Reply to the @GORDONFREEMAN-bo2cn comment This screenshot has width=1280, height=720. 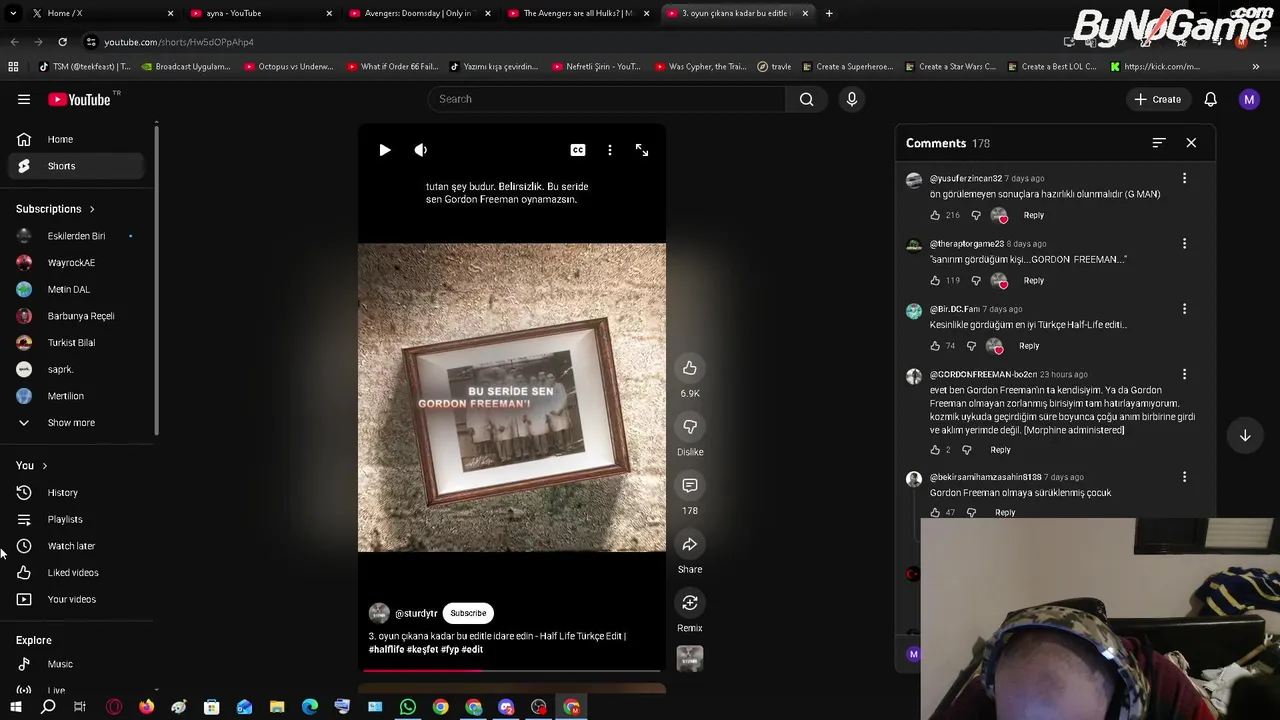coord(1000,450)
